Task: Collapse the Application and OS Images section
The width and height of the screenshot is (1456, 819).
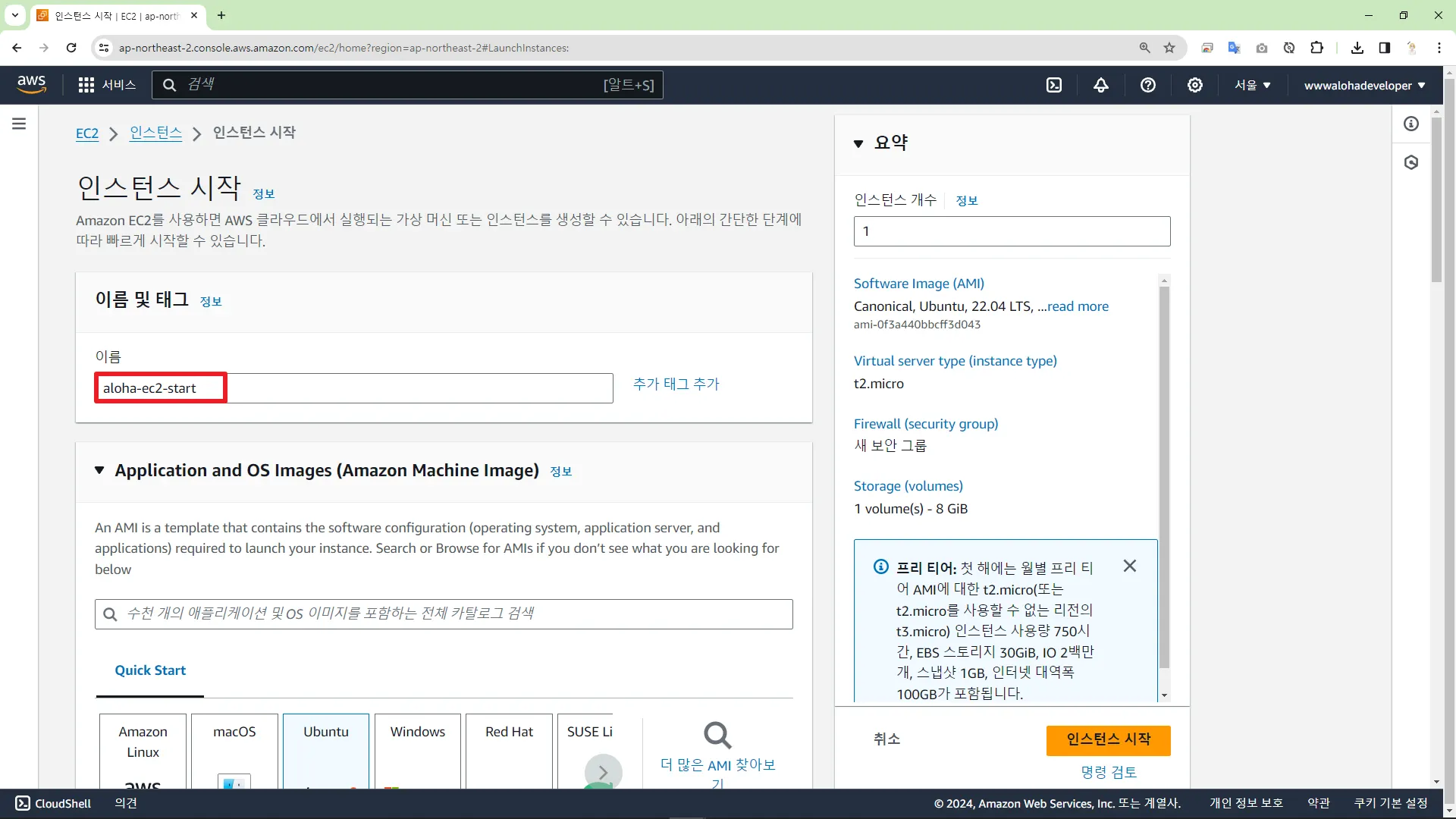Action: coord(99,470)
